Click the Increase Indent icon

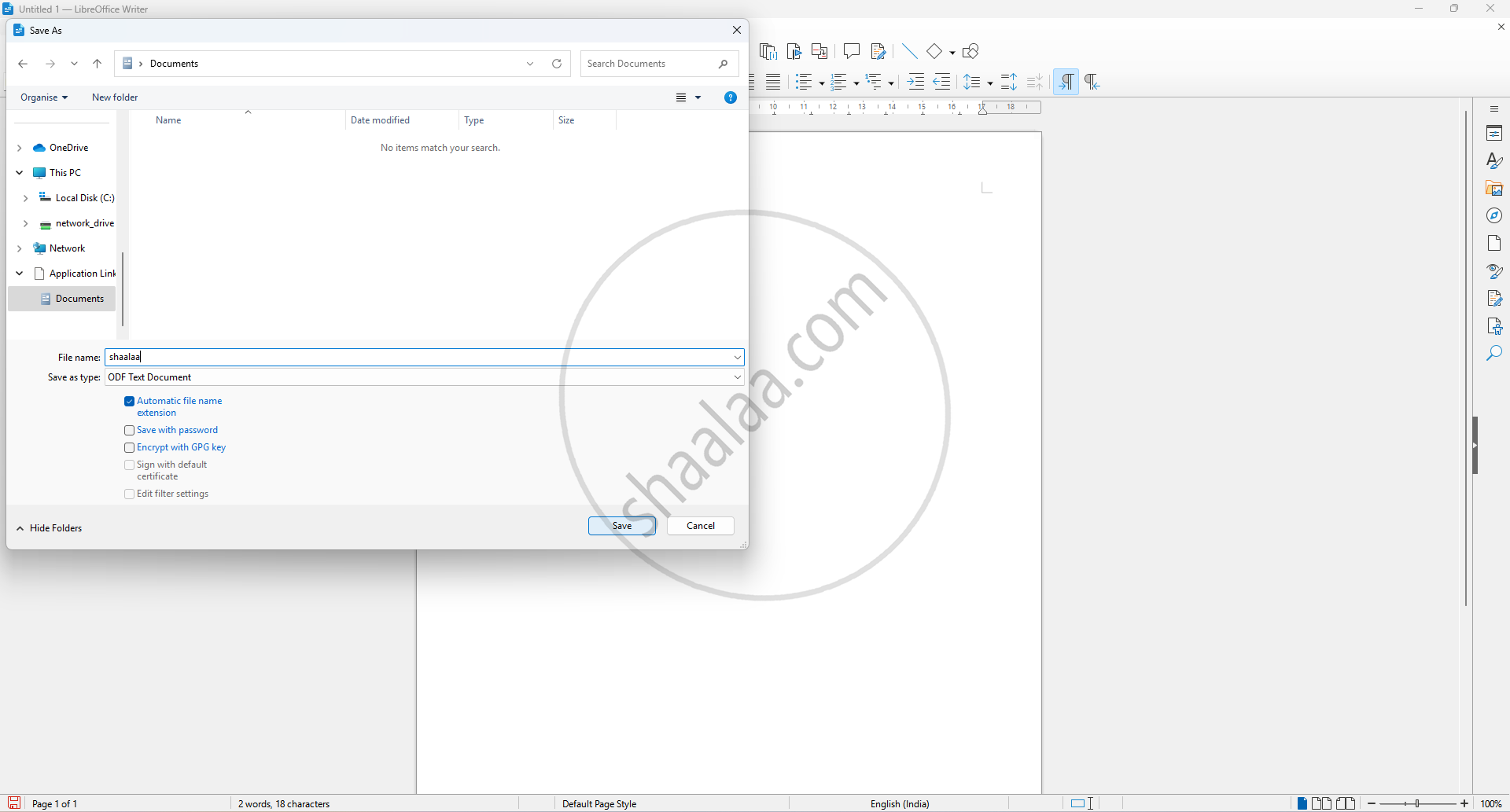click(915, 82)
